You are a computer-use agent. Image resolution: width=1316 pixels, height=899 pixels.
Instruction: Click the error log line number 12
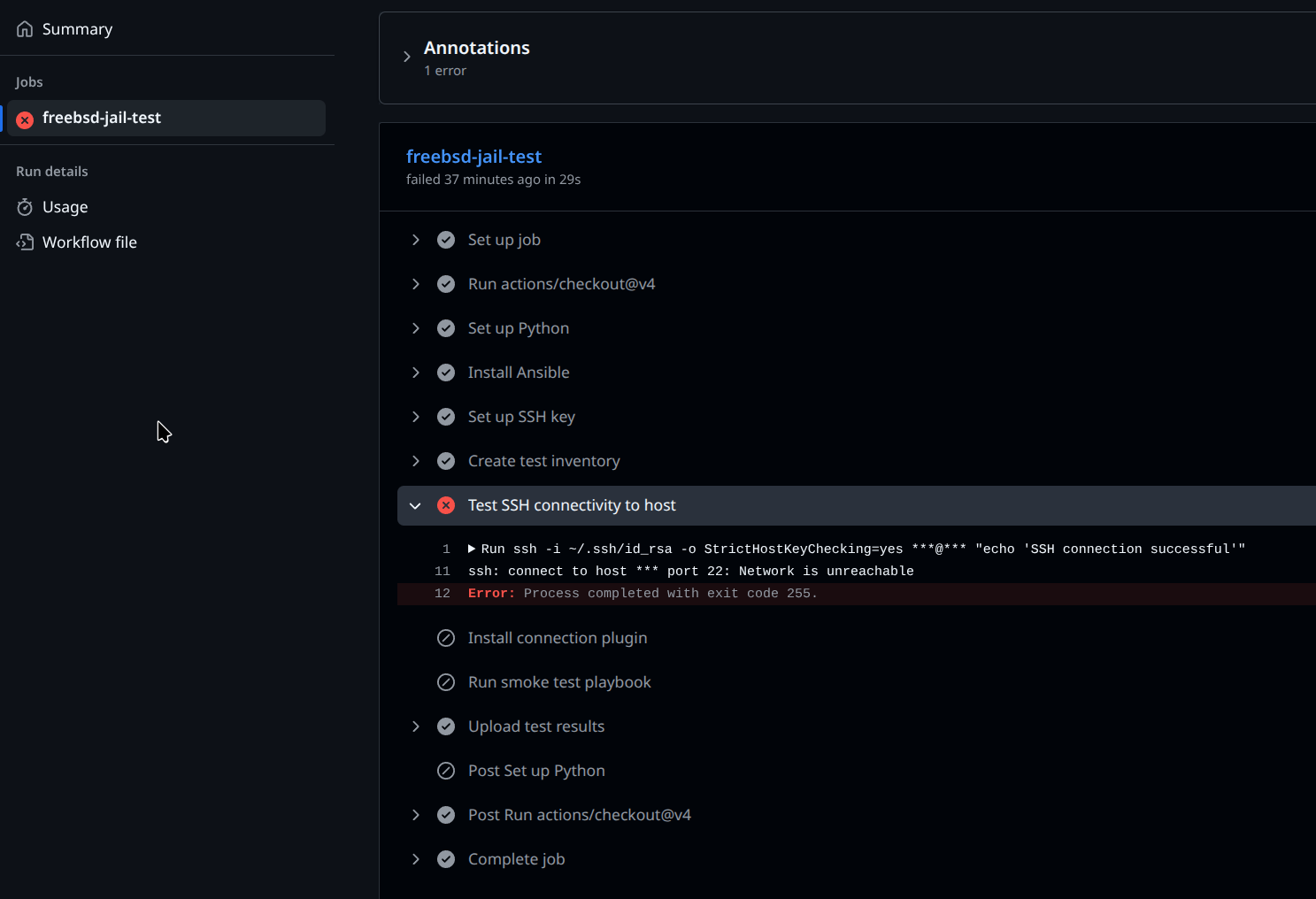(443, 594)
